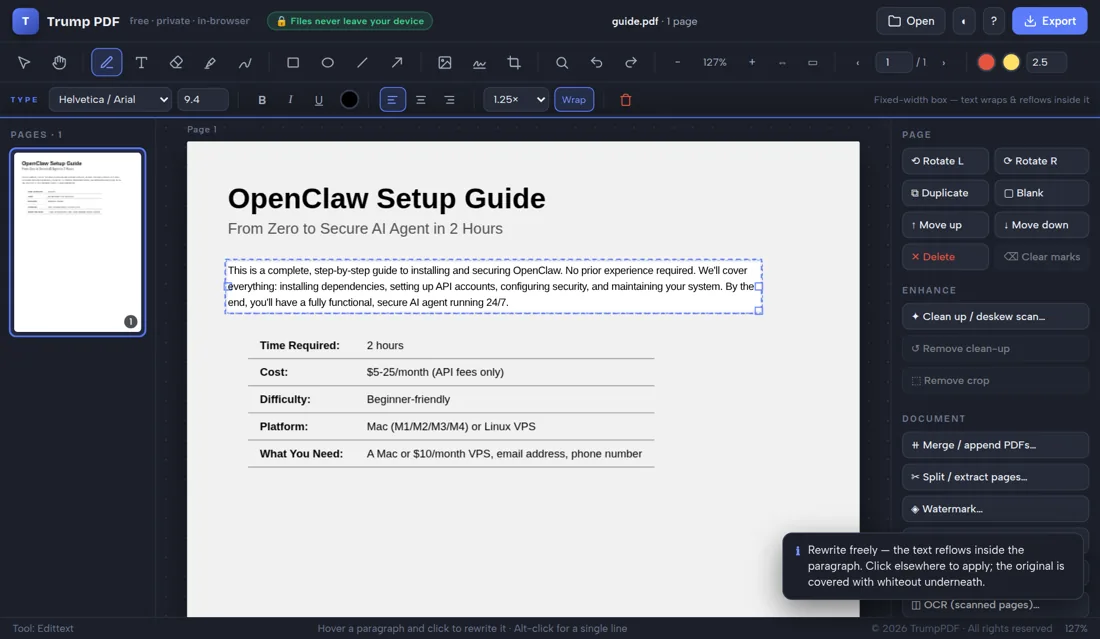The height and width of the screenshot is (639, 1100).
Task: Click the red Delete page button
Action: (x=945, y=257)
